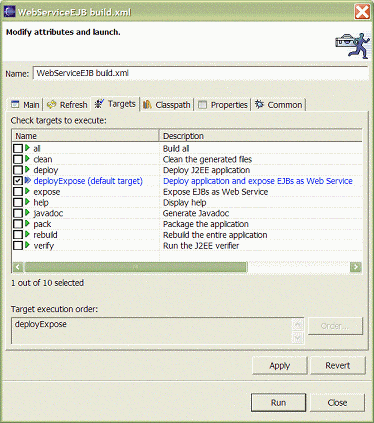Check the 'rebuild' target checkbox
374x423 pixels.
click(18, 234)
